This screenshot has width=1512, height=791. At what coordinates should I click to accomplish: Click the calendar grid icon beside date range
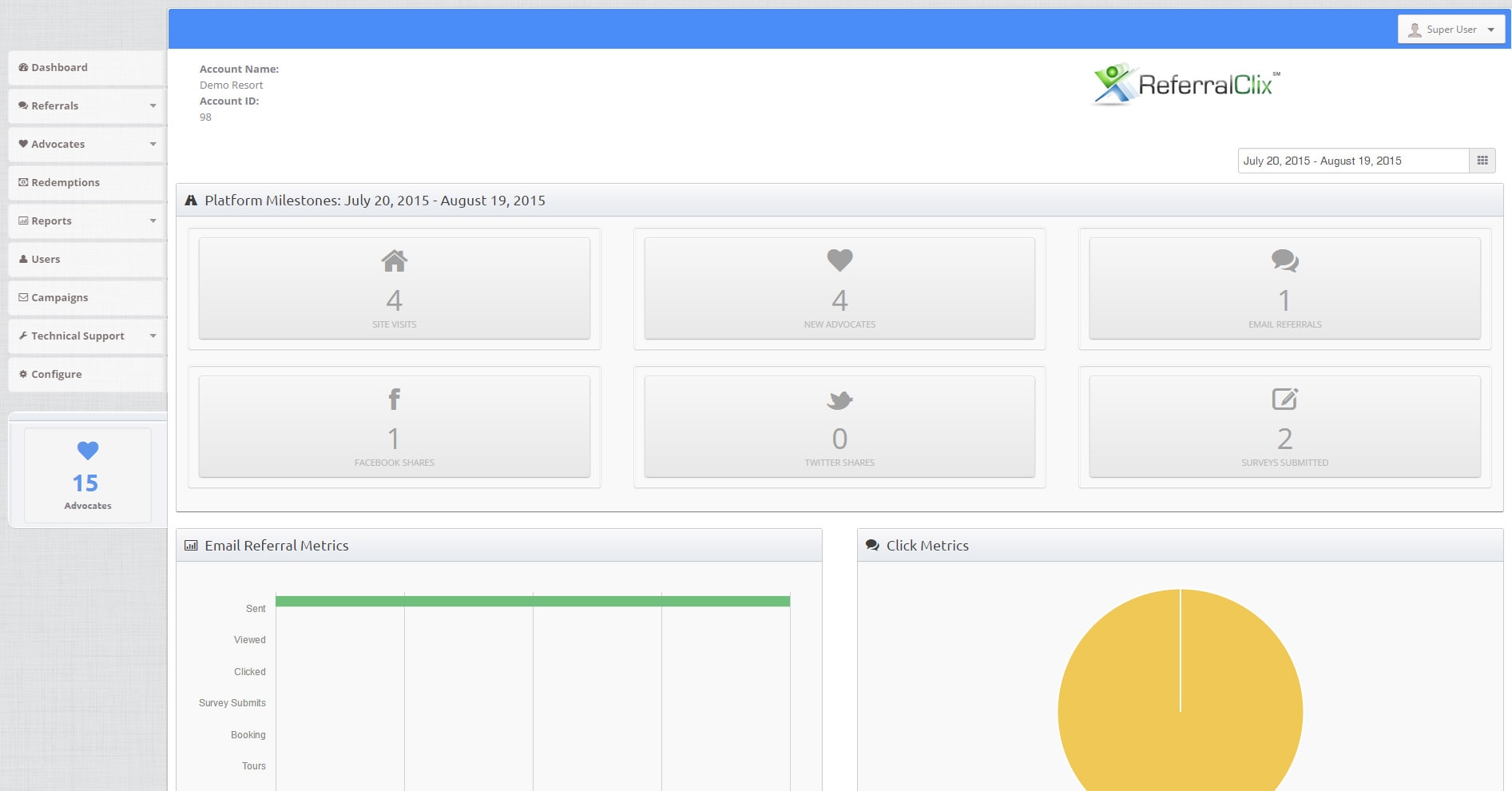pyautogui.click(x=1482, y=161)
